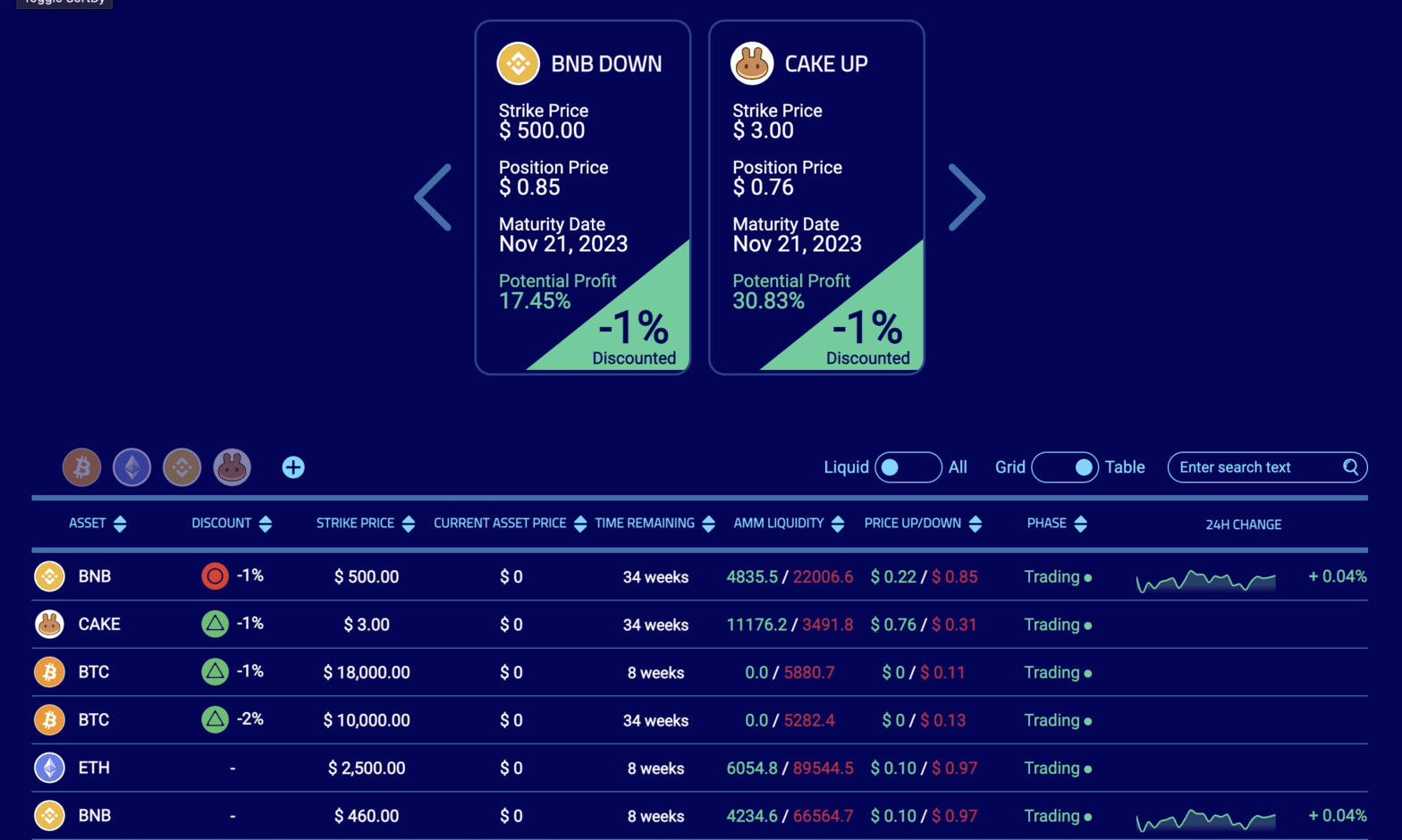This screenshot has height=840, width=1402.
Task: Click BTC icon in $10,000.00 strike row
Action: point(49,719)
